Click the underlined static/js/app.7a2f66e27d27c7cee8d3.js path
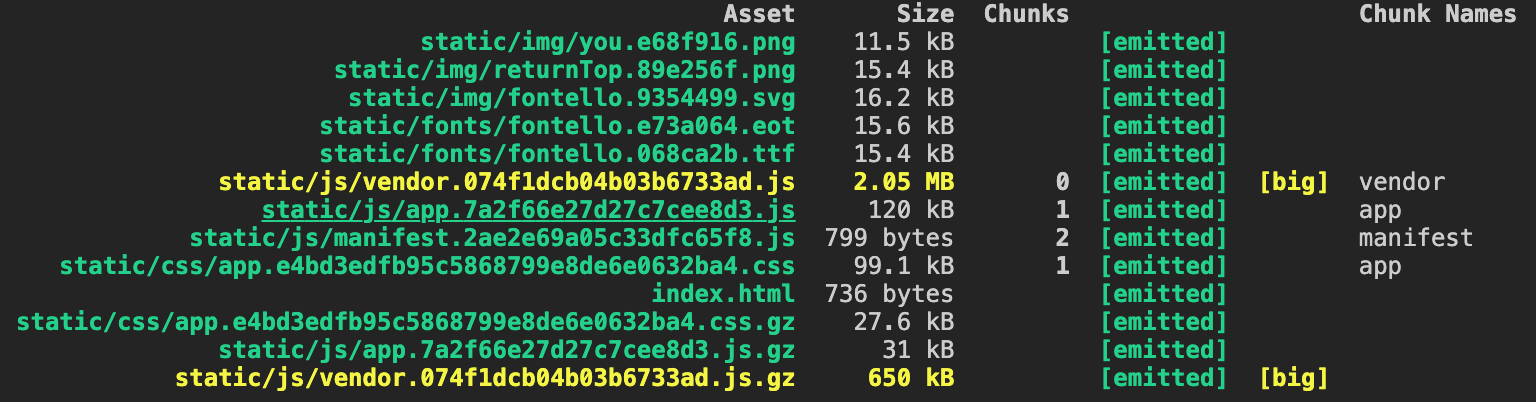This screenshot has height=402, width=1536. click(x=528, y=210)
